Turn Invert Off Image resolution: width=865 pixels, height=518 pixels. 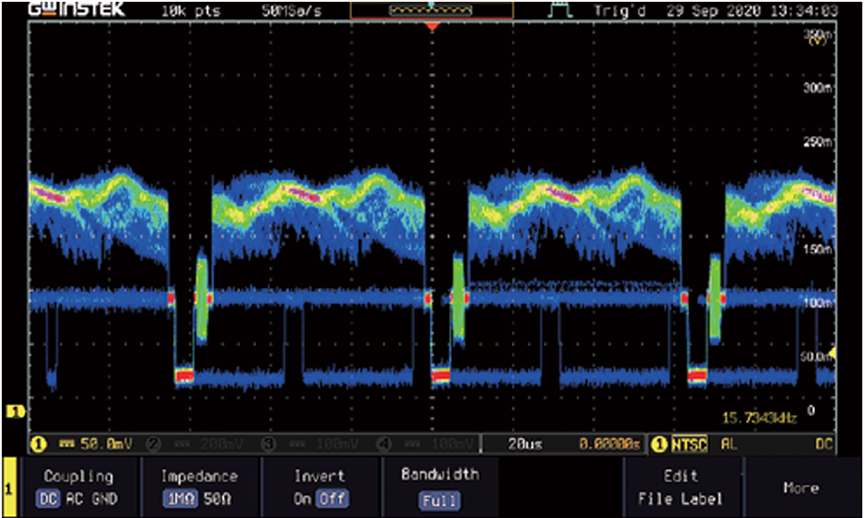pyautogui.click(x=332, y=499)
